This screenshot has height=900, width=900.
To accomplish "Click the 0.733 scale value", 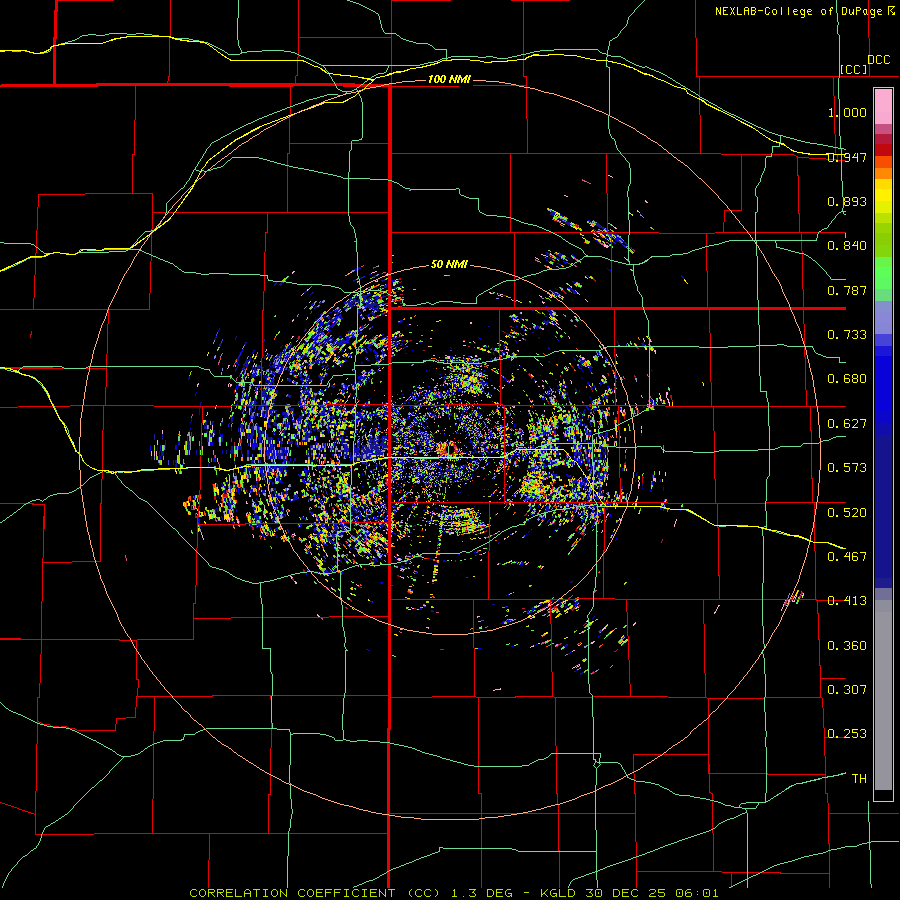I will [x=847, y=335].
